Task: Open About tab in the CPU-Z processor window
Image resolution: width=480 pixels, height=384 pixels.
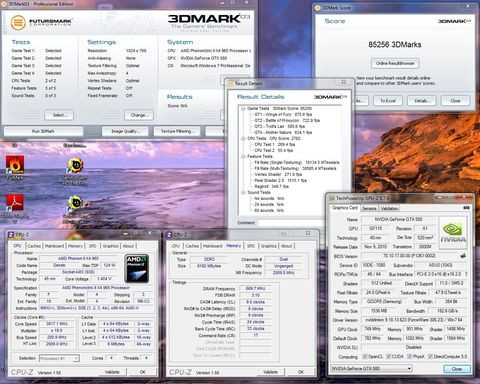Action: 128,246
